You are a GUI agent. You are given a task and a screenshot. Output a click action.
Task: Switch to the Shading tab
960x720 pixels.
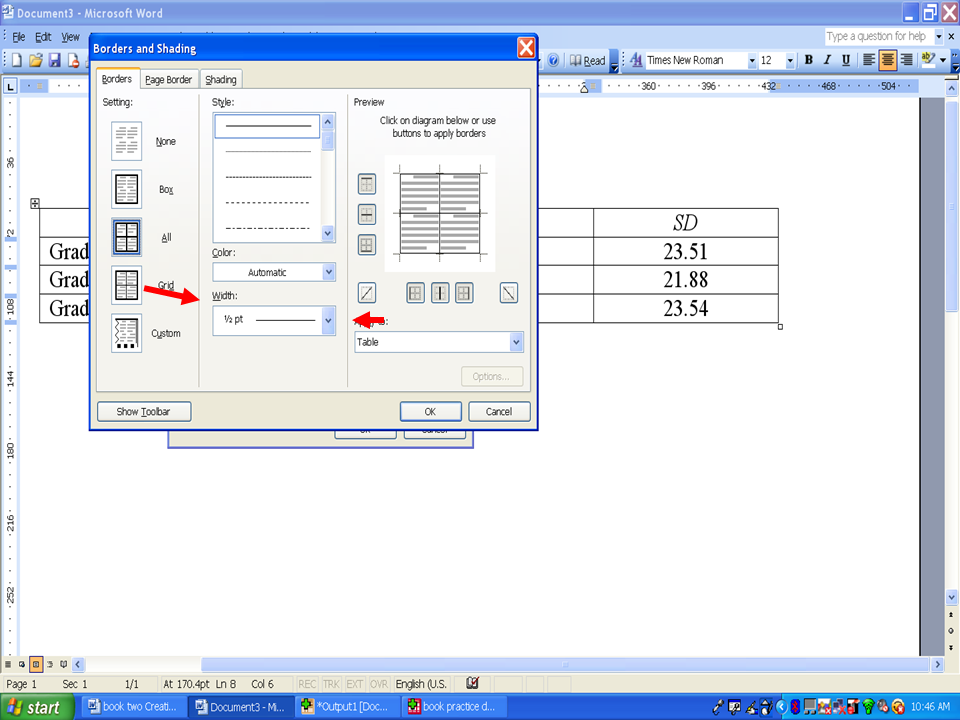point(221,80)
